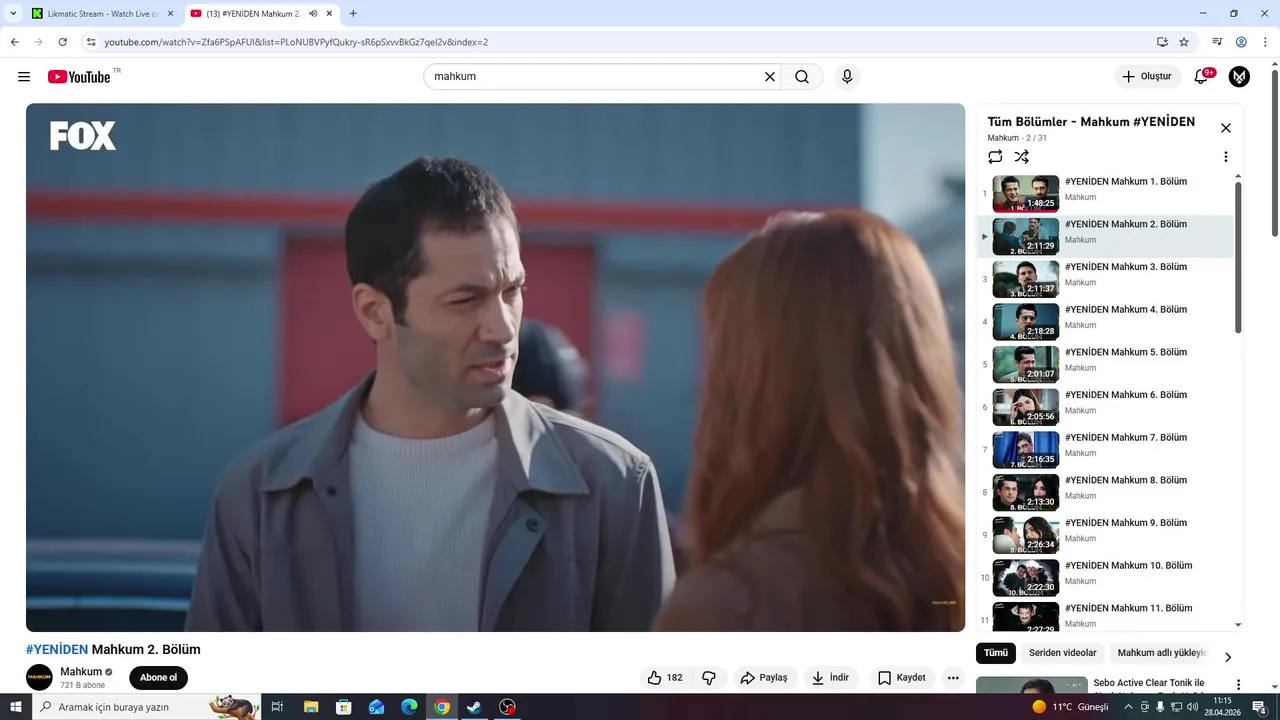Open Chrome three-dot menu
This screenshot has width=1280, height=720.
tap(1264, 42)
